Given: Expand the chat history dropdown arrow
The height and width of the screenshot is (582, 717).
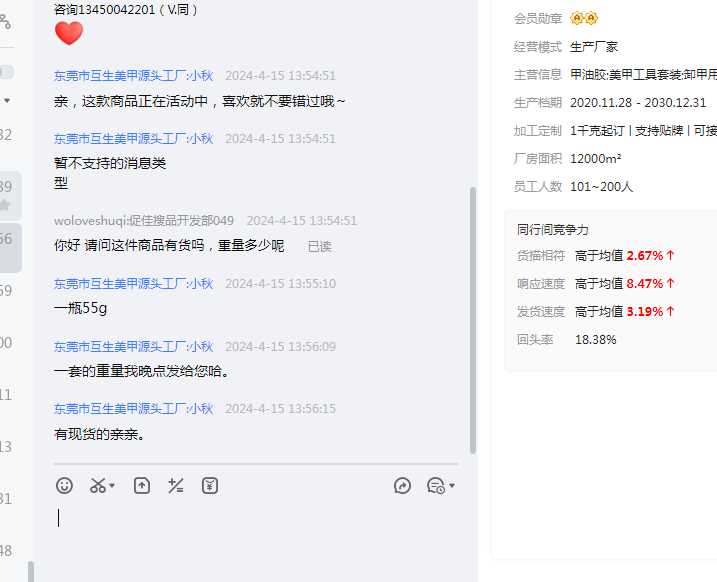Looking at the screenshot, I should tap(452, 486).
